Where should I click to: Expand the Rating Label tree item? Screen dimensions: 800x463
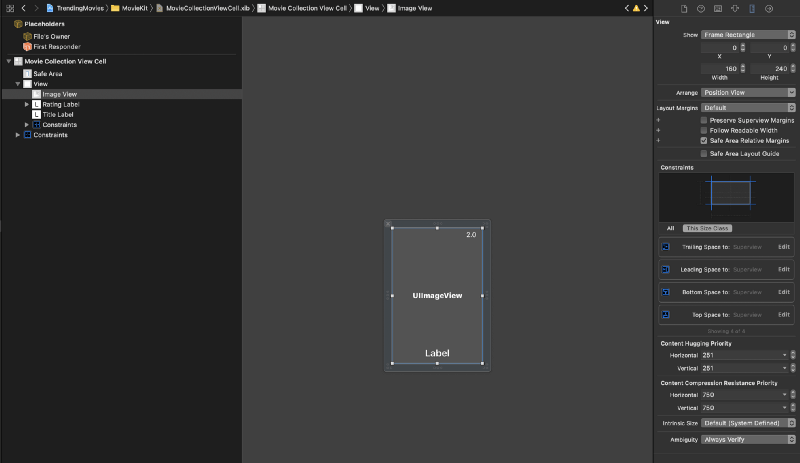27,104
